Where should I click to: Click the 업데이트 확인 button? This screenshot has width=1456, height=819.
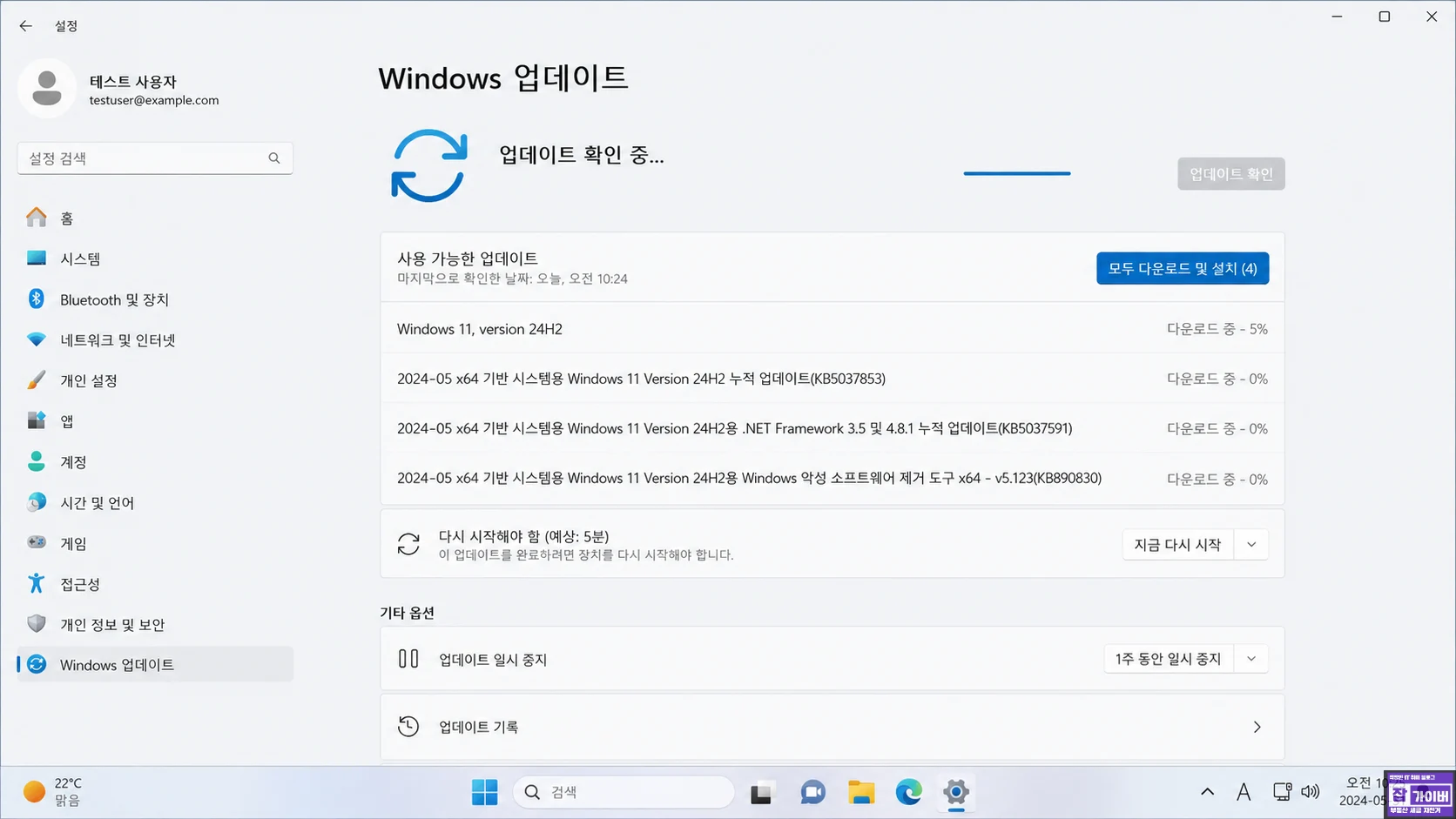tap(1231, 174)
